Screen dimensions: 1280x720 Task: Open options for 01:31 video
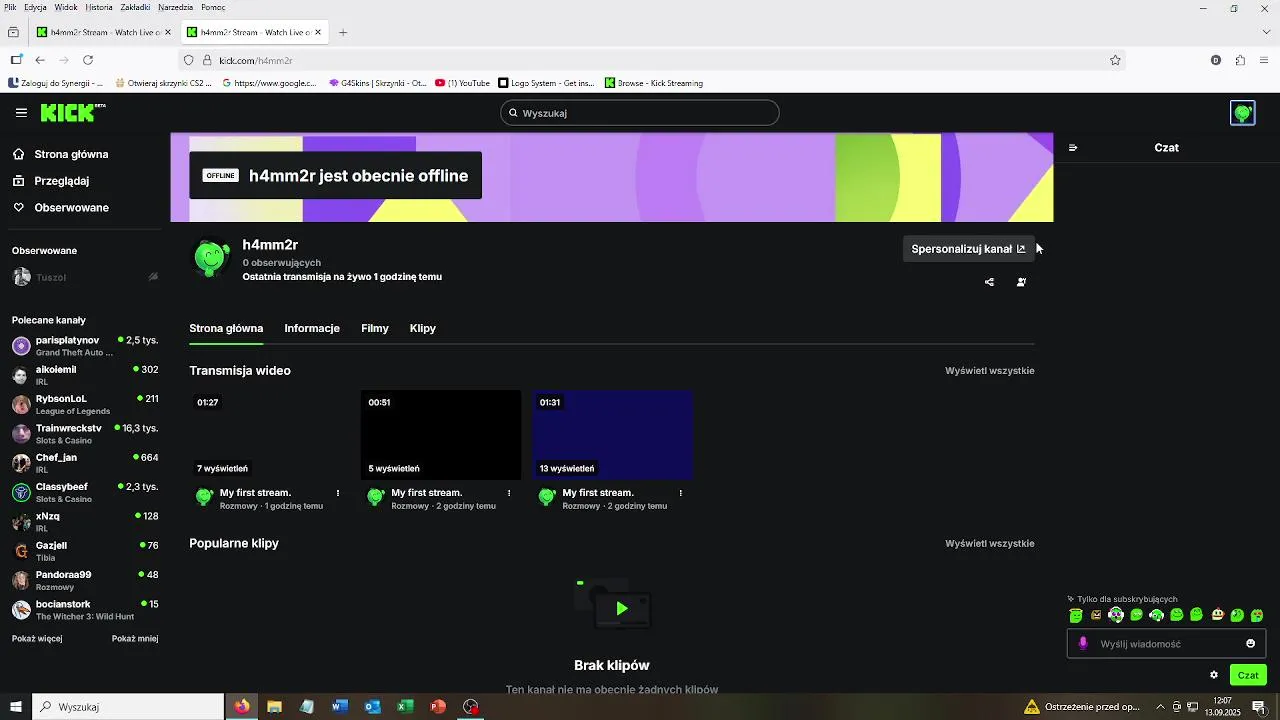click(x=681, y=493)
